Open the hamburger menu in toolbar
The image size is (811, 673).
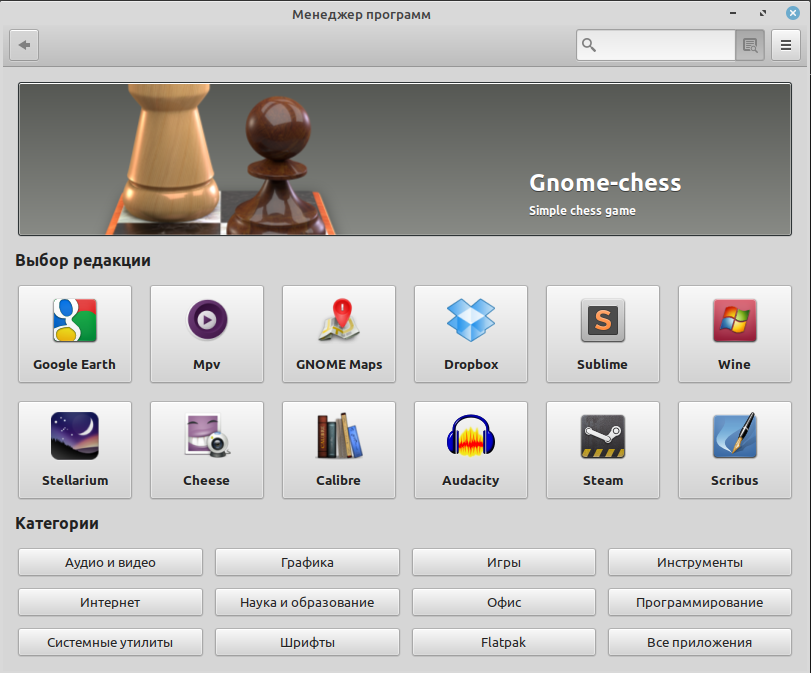click(x=785, y=45)
